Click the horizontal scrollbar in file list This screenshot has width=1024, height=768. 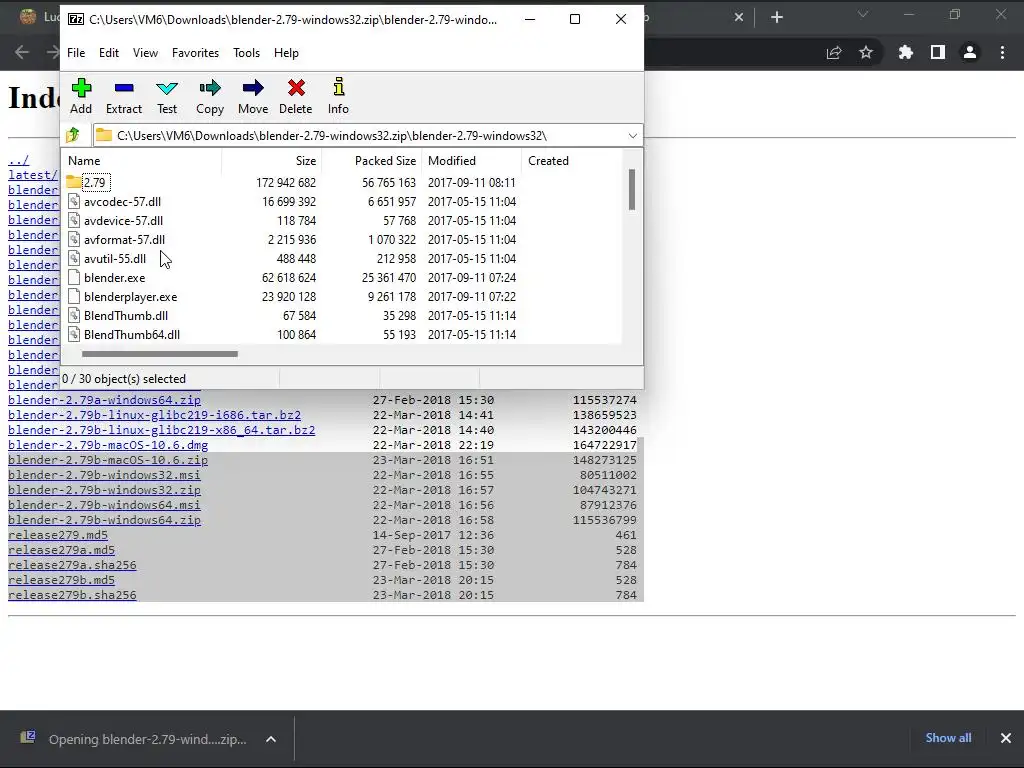pos(159,354)
